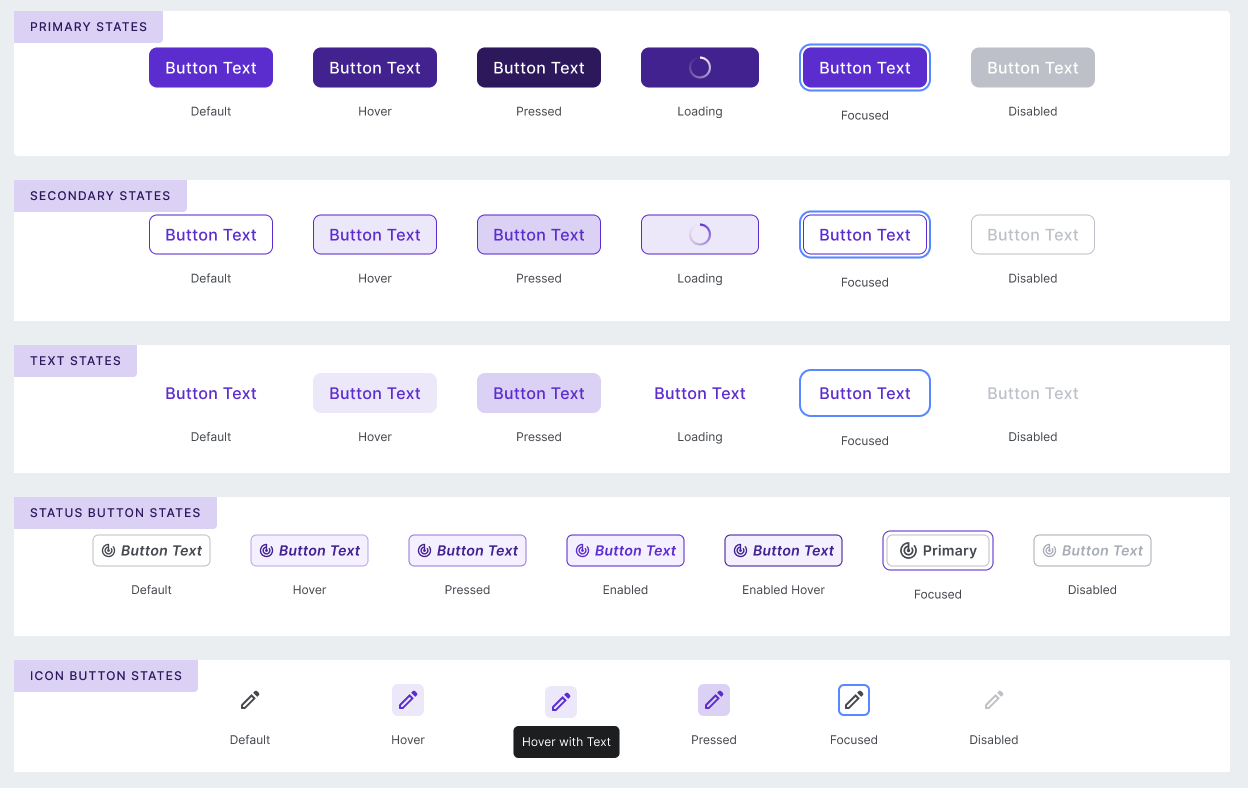Click the secondary Default outlined button
Screen dimensions: 1248x788
pyautogui.click(x=211, y=235)
